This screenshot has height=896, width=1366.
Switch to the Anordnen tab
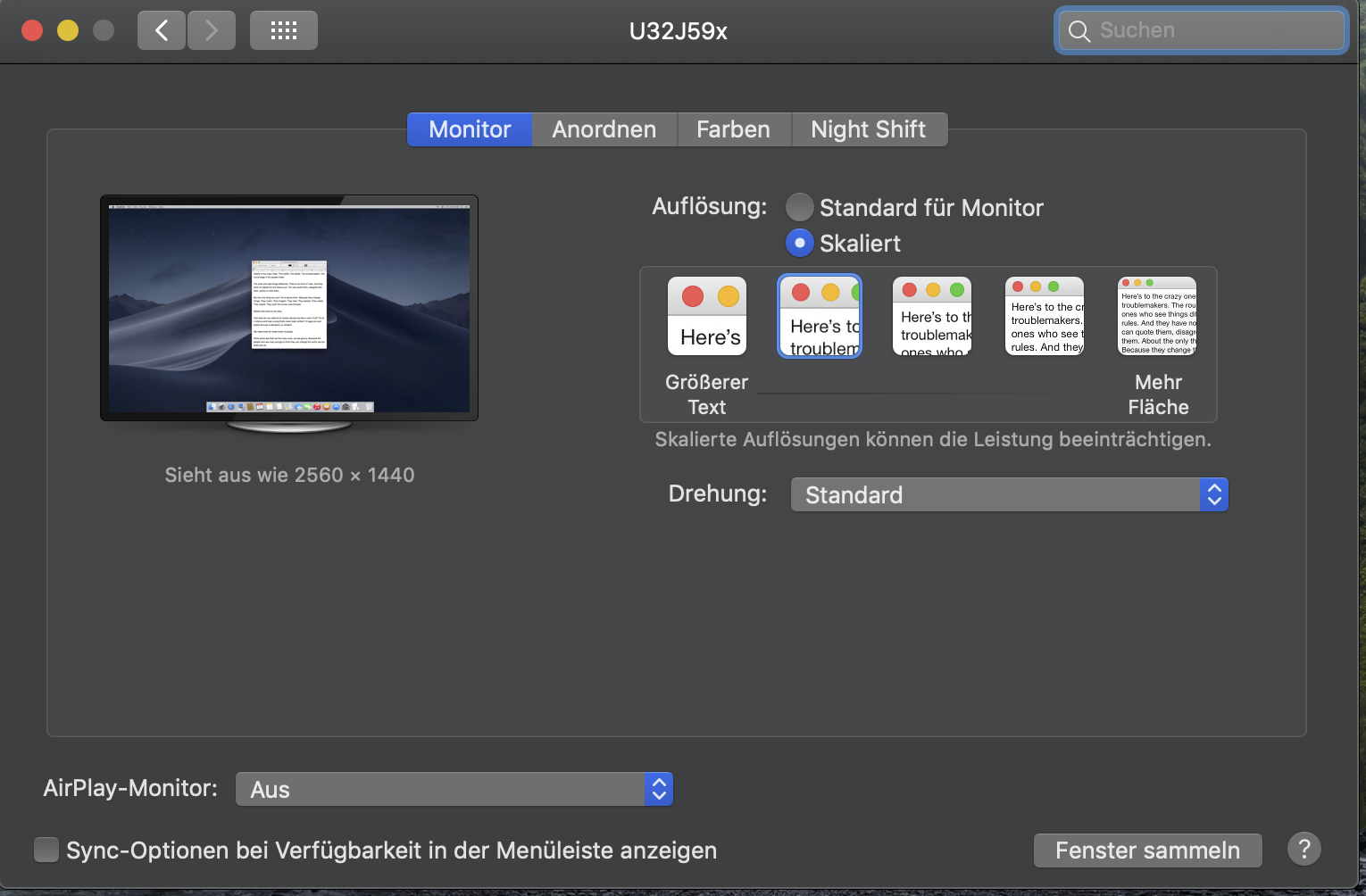pos(604,129)
